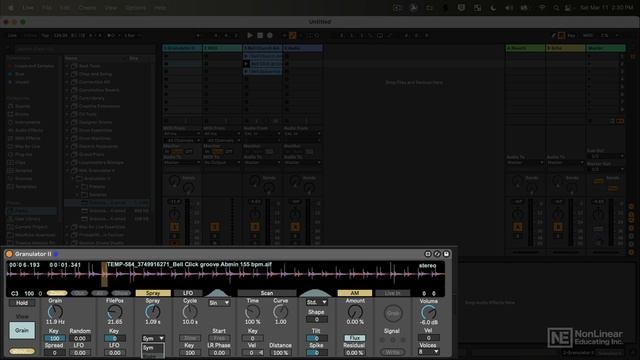
Task: Click the Grain Spread value field
Action: 55,353
